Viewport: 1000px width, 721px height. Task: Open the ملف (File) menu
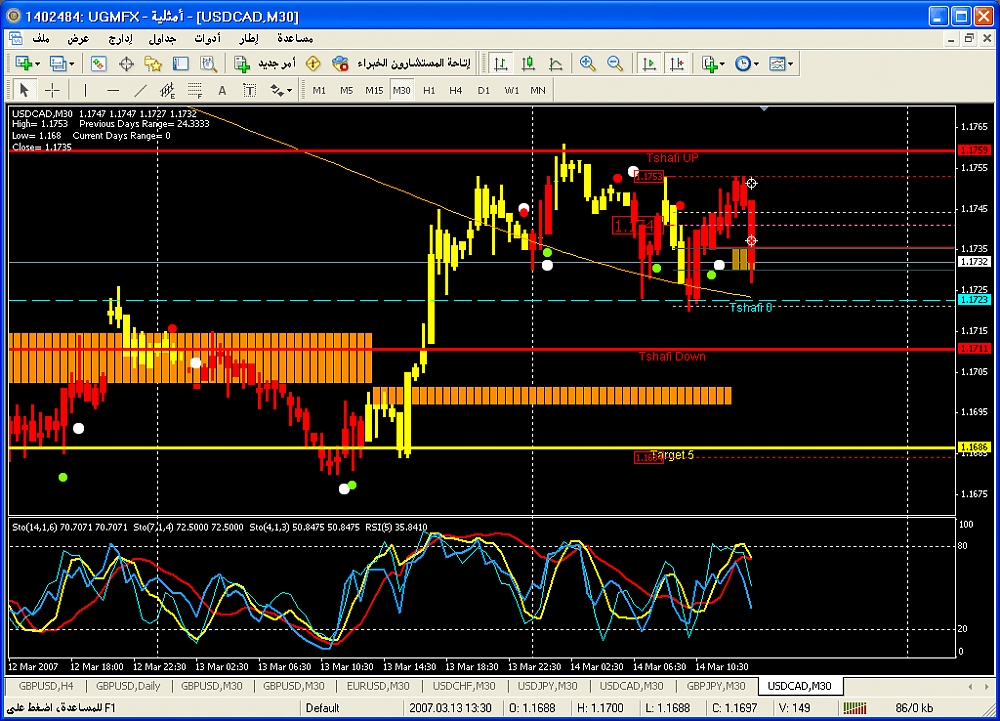coord(41,38)
